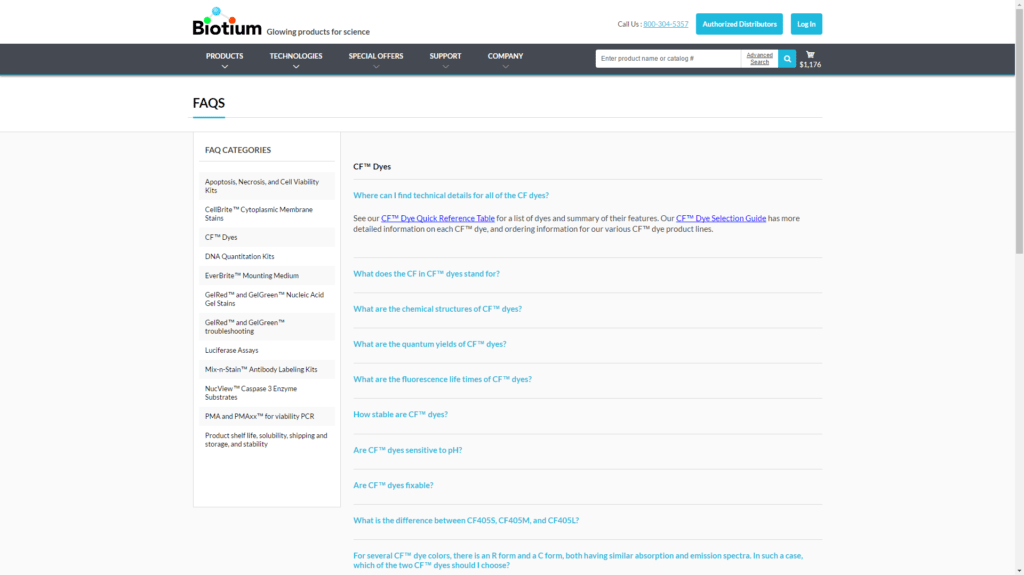This screenshot has height=575, width=1024.
Task: Expand the Special Offers menu chevron
Action: pos(376,67)
